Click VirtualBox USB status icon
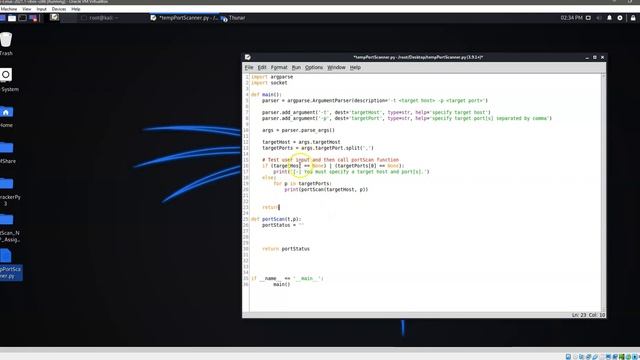 pos(595,357)
